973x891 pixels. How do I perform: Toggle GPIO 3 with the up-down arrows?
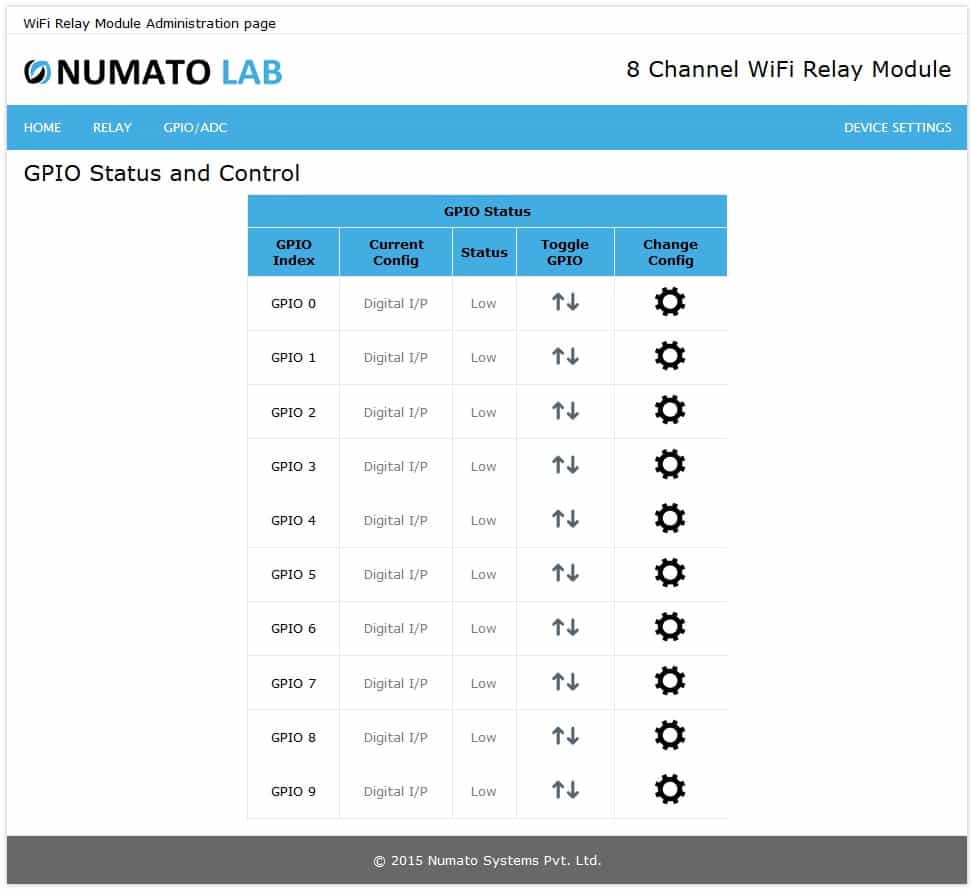pyautogui.click(x=565, y=464)
